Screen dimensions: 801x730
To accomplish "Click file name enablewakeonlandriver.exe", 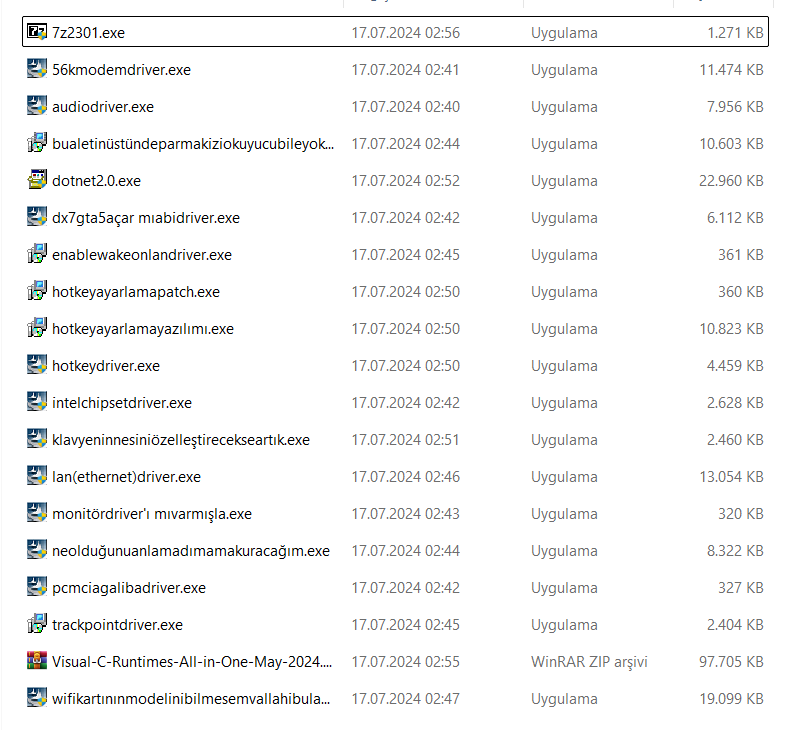I will 142,254.
